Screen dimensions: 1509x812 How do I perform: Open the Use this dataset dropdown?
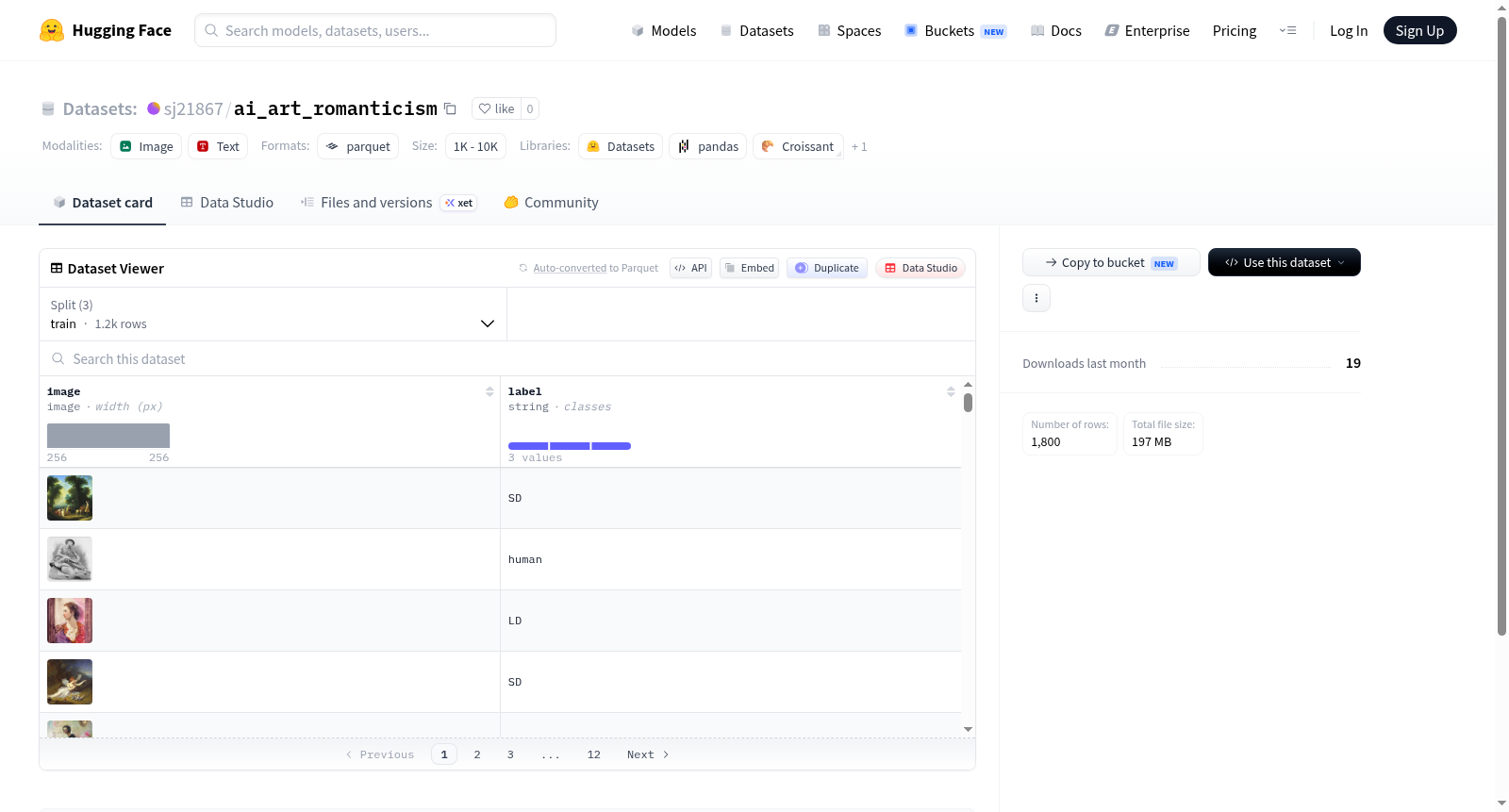tap(1285, 262)
